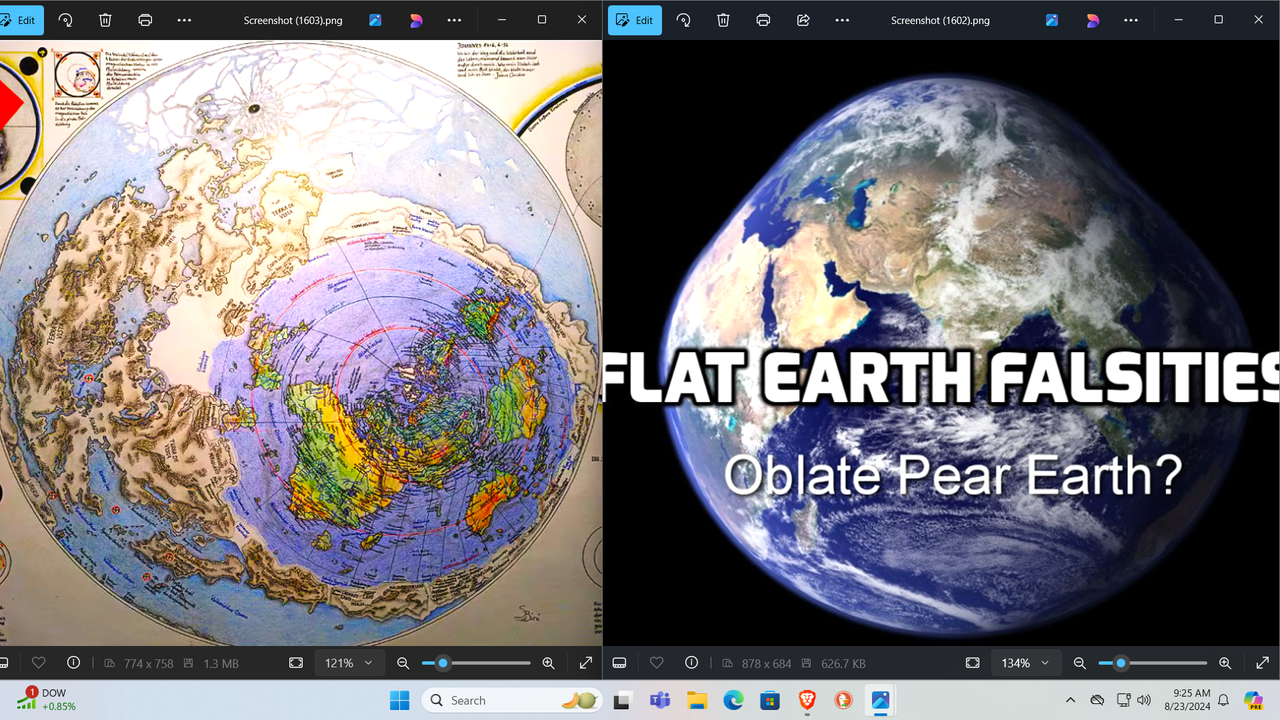Image resolution: width=1280 pixels, height=720 pixels.
Task: Zoom in on Screenshot (1603) using magnifier plus
Action: [548, 663]
